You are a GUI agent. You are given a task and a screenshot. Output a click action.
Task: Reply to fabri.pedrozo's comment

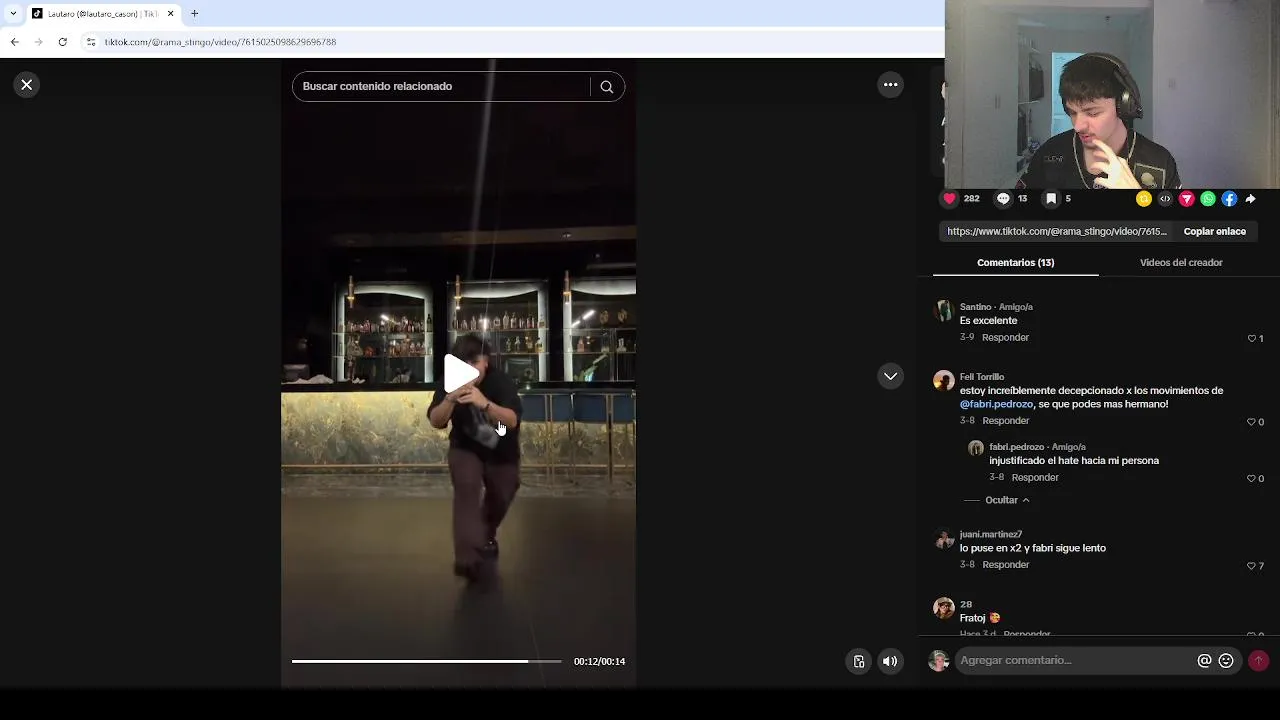[x=1035, y=478]
